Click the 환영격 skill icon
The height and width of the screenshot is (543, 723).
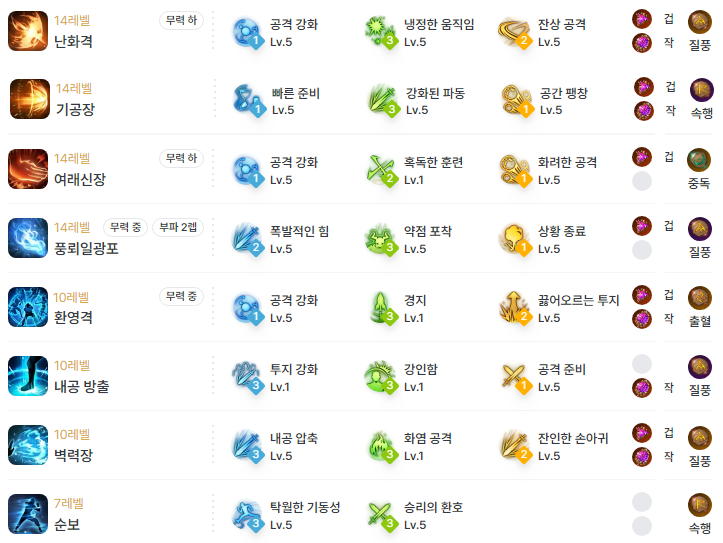coord(28,307)
